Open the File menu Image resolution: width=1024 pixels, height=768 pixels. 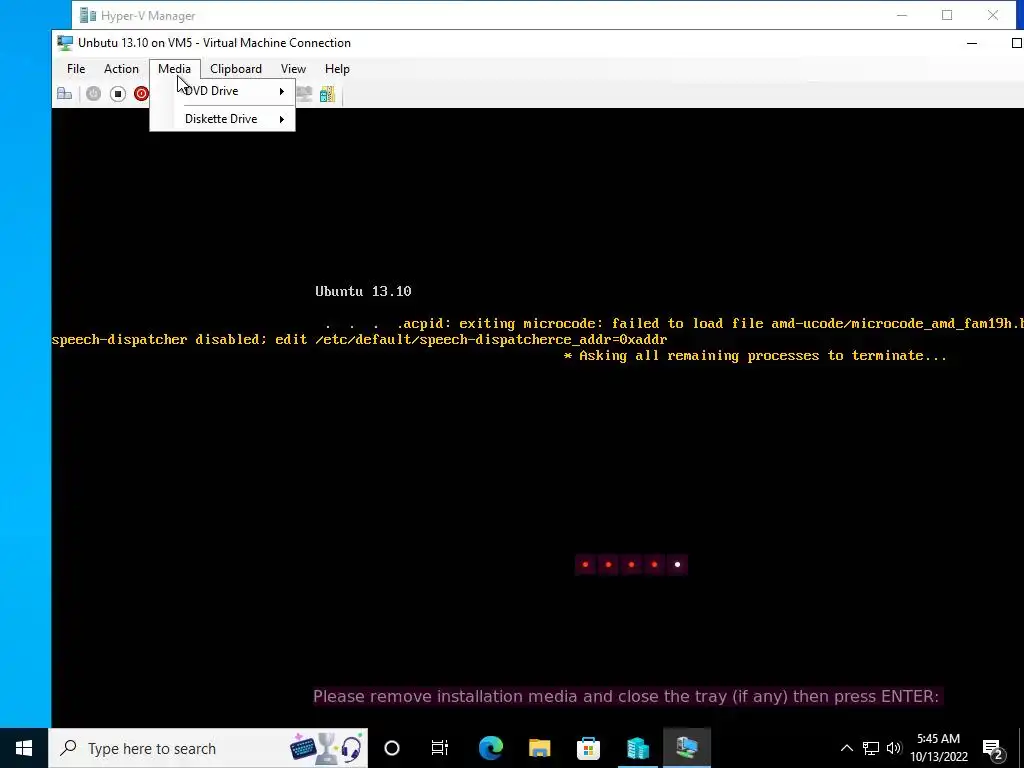click(76, 69)
